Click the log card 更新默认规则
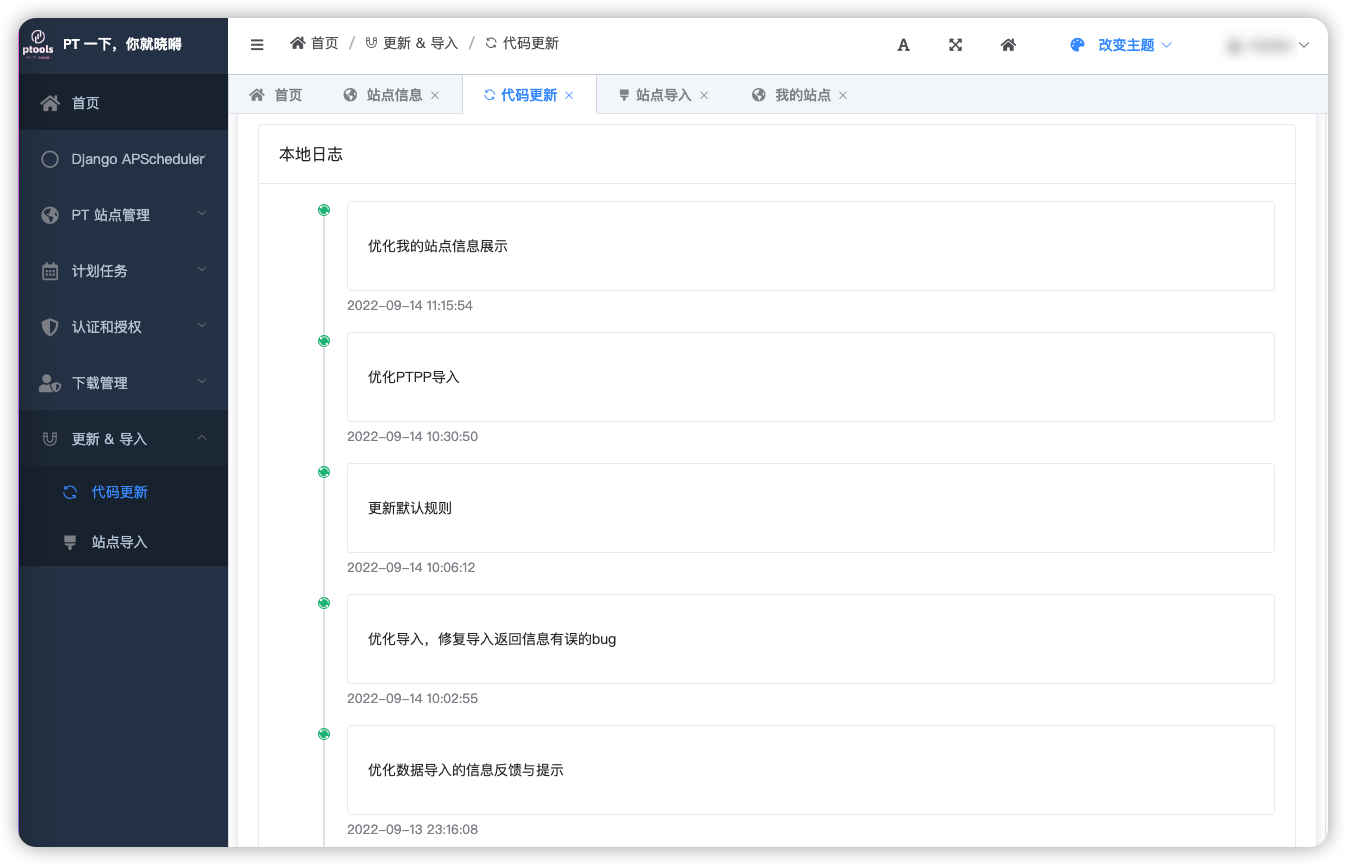1346x865 pixels. pos(810,508)
